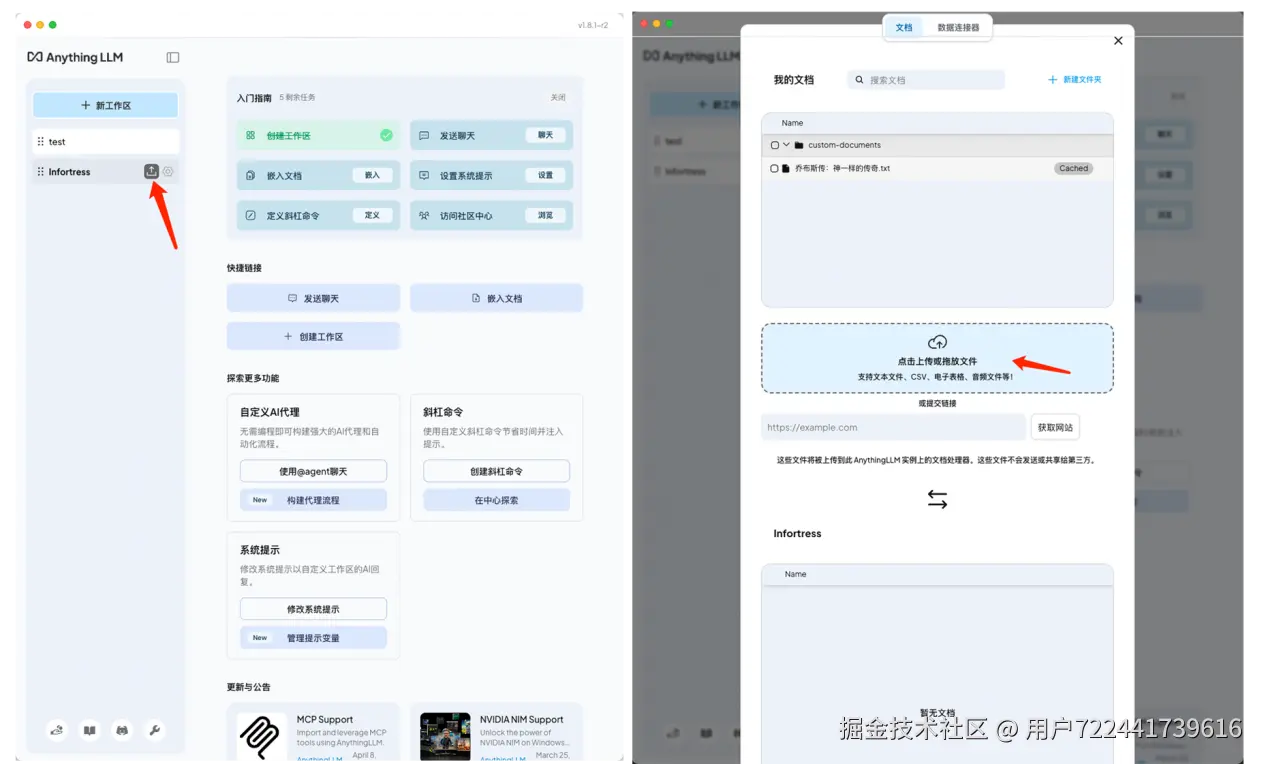
Task: Click the 浏览 button next to 访问社区中心
Action: click(x=545, y=215)
